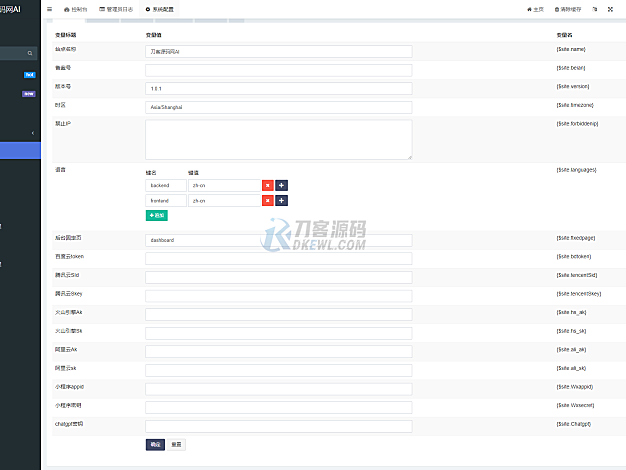Click the timezone input Asia/Shanghai
The height and width of the screenshot is (470, 626).
(279, 107)
